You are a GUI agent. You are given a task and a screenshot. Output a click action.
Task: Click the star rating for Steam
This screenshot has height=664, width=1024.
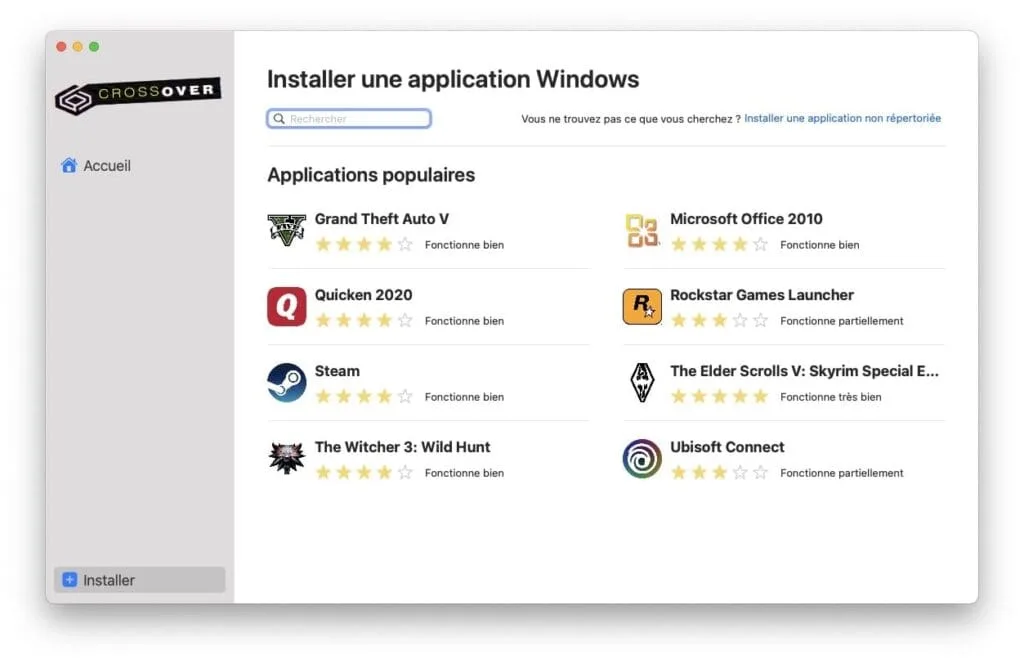[x=364, y=396]
